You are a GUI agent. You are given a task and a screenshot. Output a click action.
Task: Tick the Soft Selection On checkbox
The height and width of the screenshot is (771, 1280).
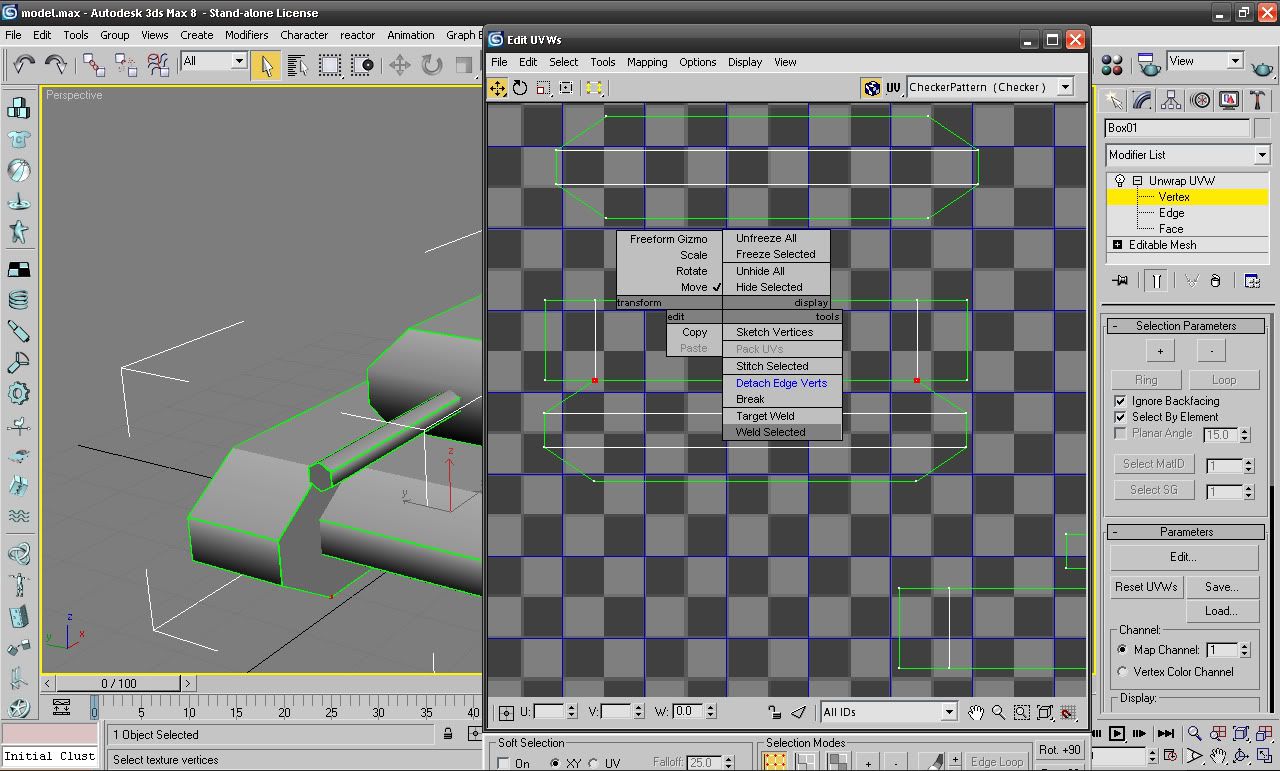pos(503,763)
